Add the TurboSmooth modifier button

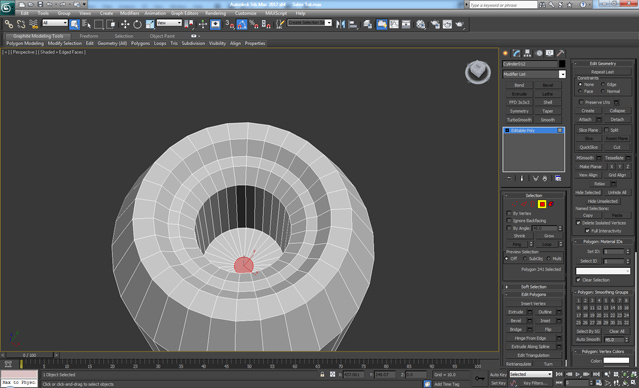[519, 120]
